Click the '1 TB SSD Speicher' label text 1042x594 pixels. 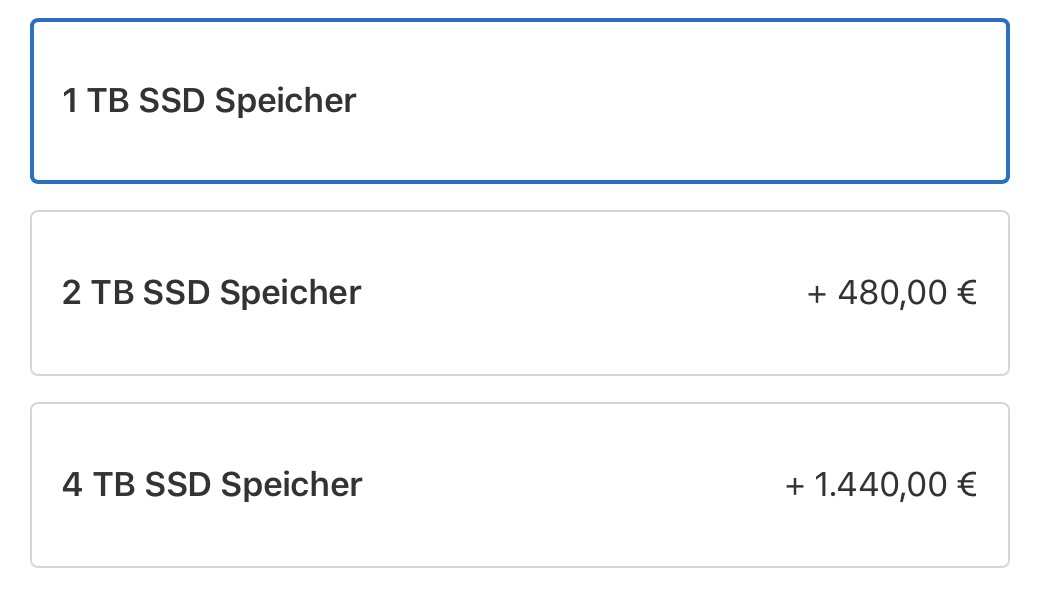pos(209,101)
